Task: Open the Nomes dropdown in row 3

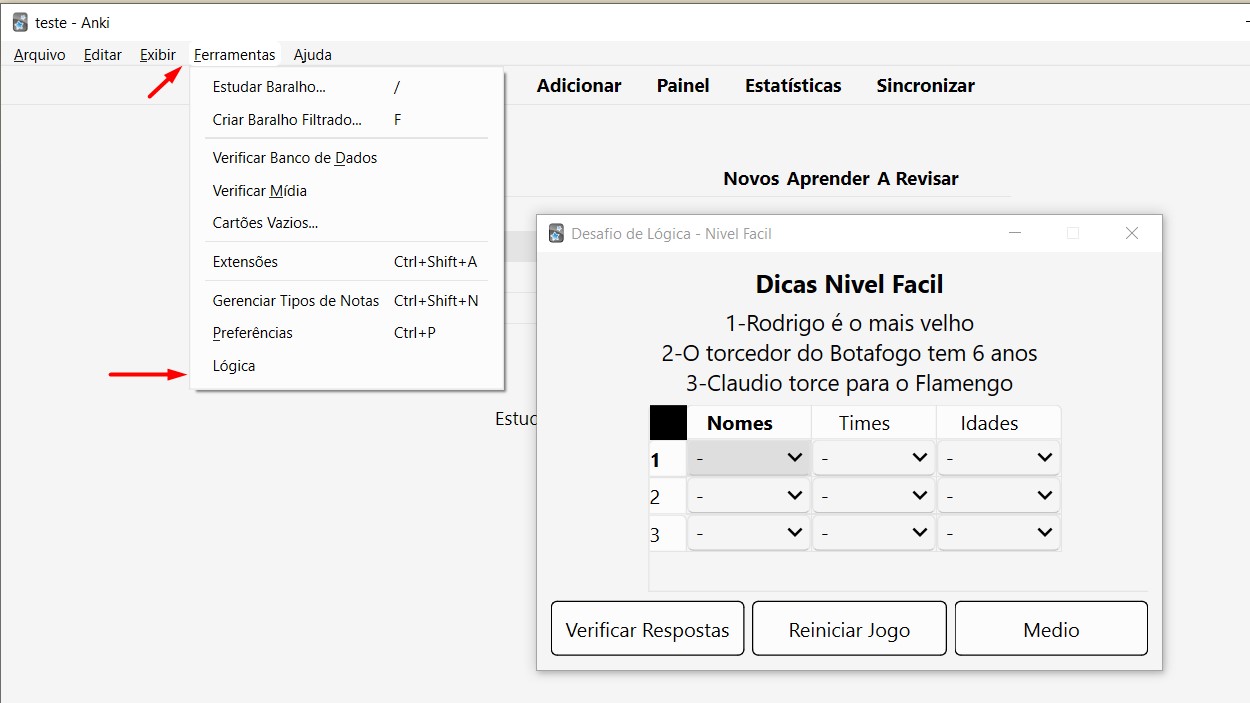Action: (748, 533)
